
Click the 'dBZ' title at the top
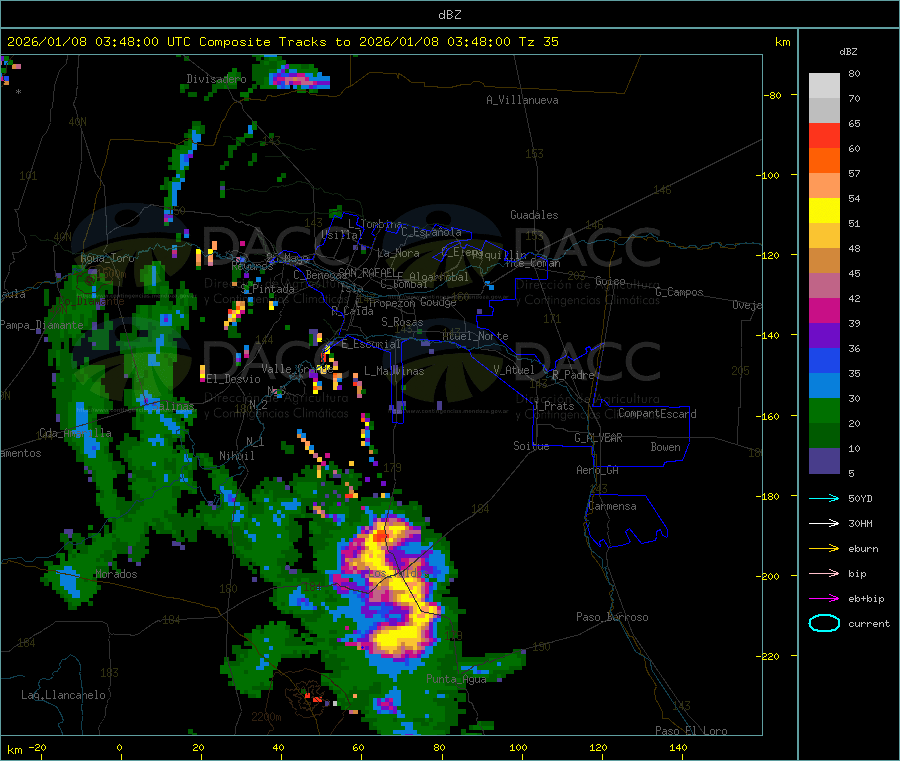coord(449,15)
